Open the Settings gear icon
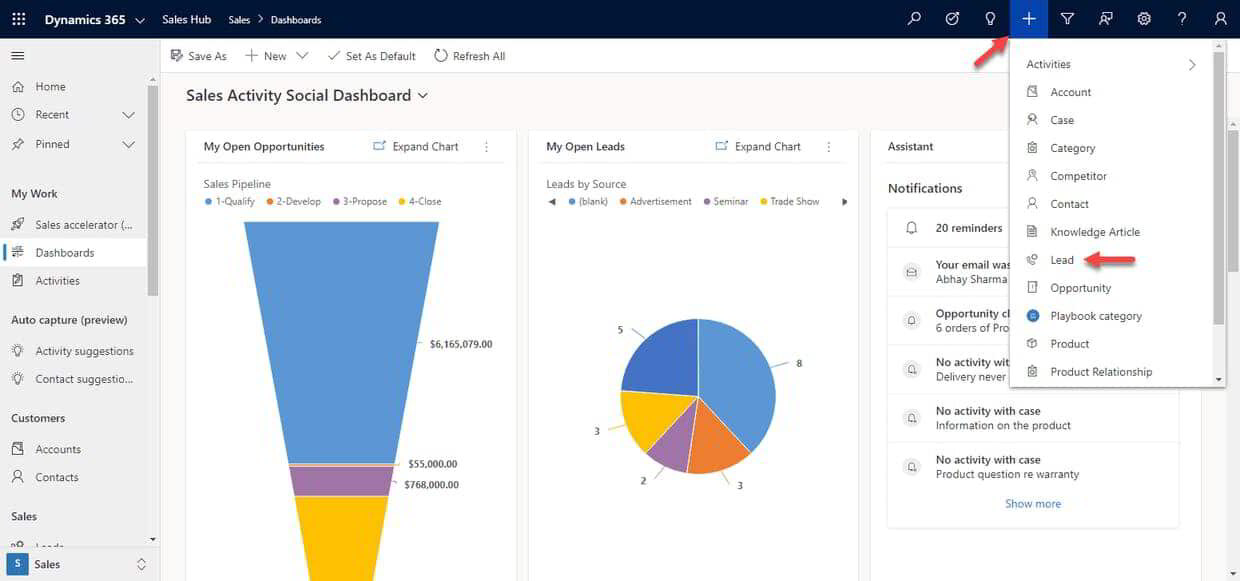This screenshot has width=1240, height=581. click(1143, 18)
